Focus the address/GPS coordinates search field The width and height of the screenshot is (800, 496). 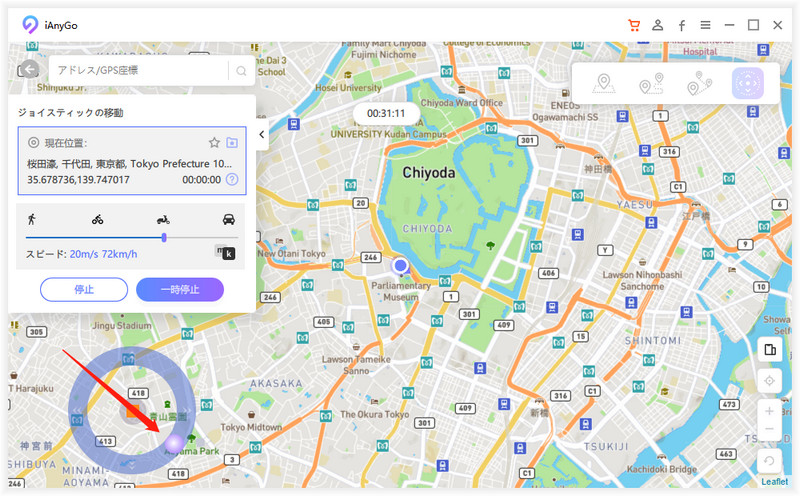pyautogui.click(x=140, y=70)
